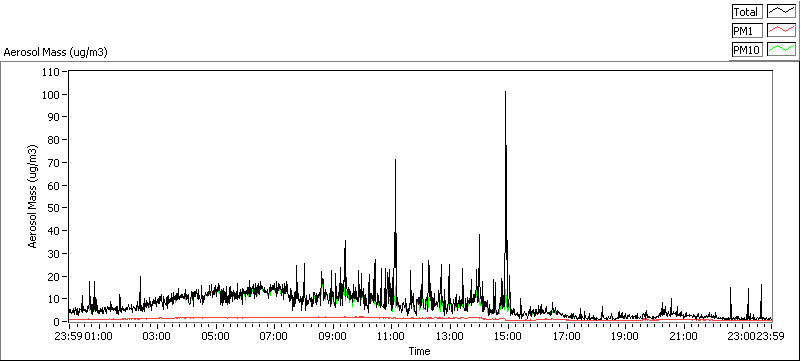Click the 80 y-axis value

click(x=54, y=140)
